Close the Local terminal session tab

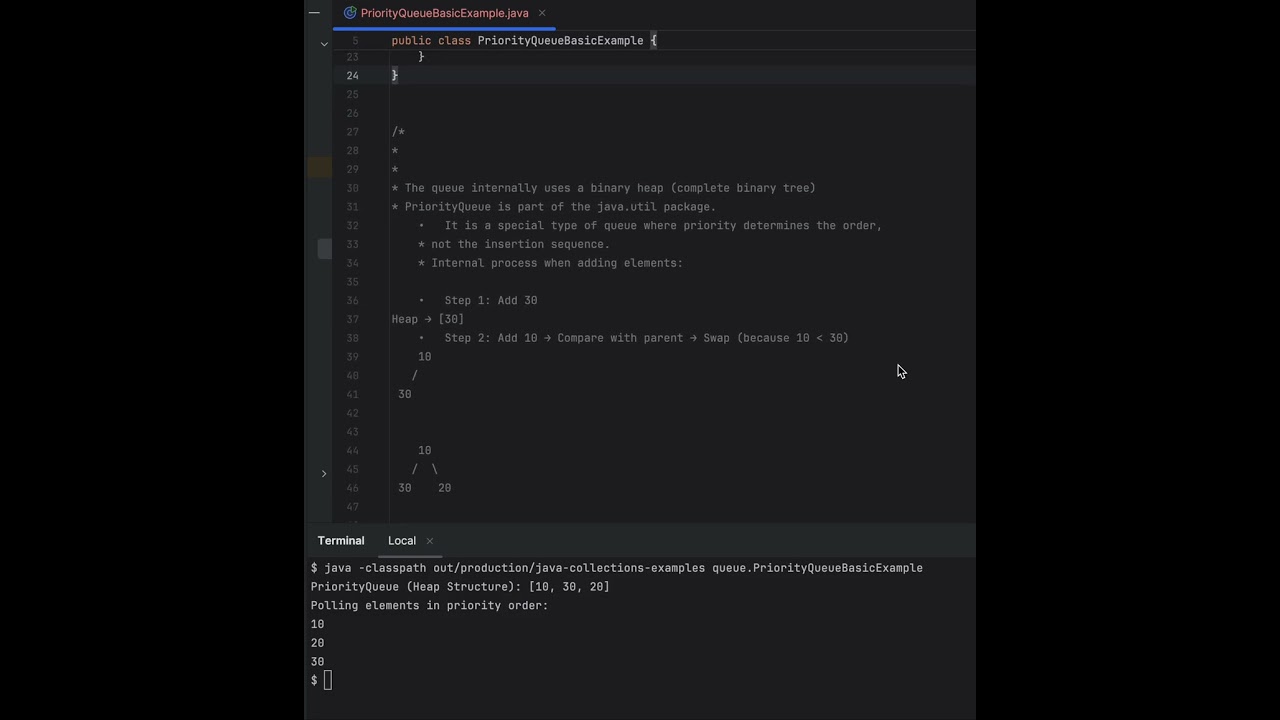point(430,541)
